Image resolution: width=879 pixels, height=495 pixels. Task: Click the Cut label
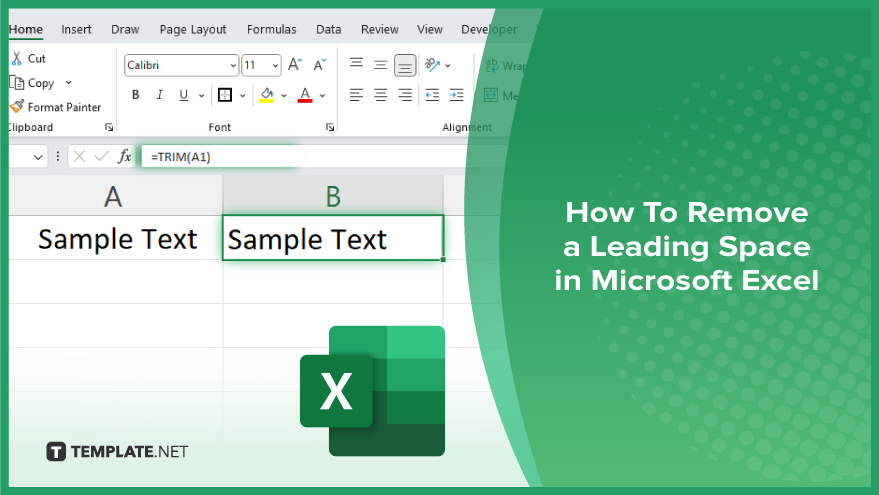pos(36,58)
